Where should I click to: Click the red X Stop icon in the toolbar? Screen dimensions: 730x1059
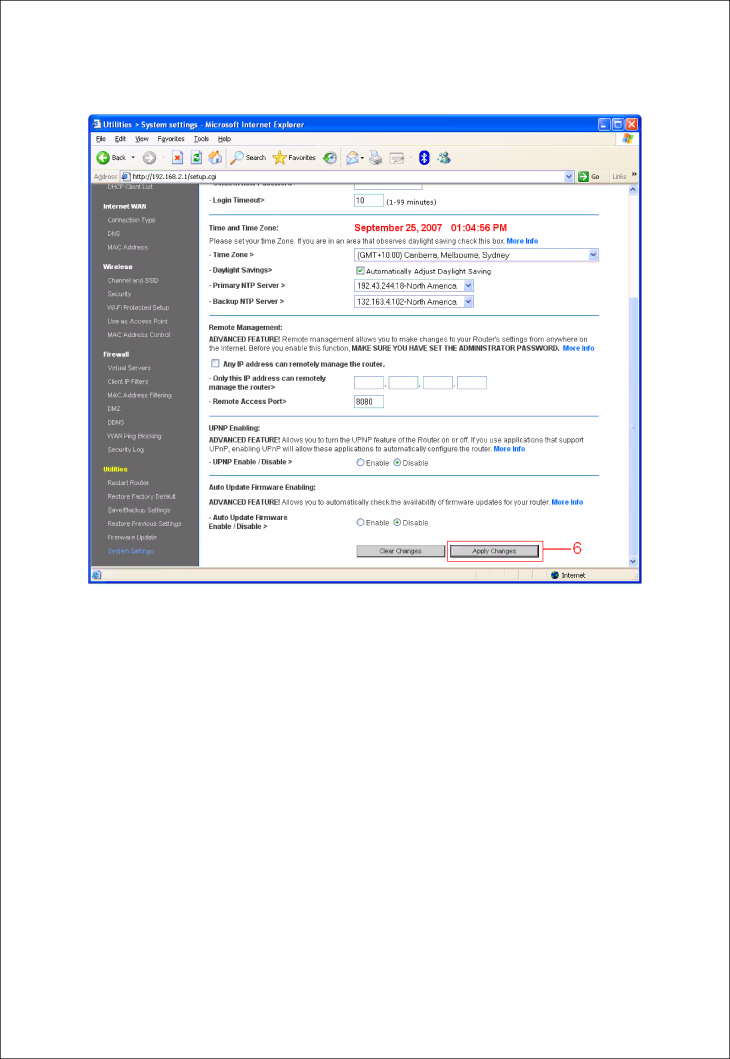[177, 157]
